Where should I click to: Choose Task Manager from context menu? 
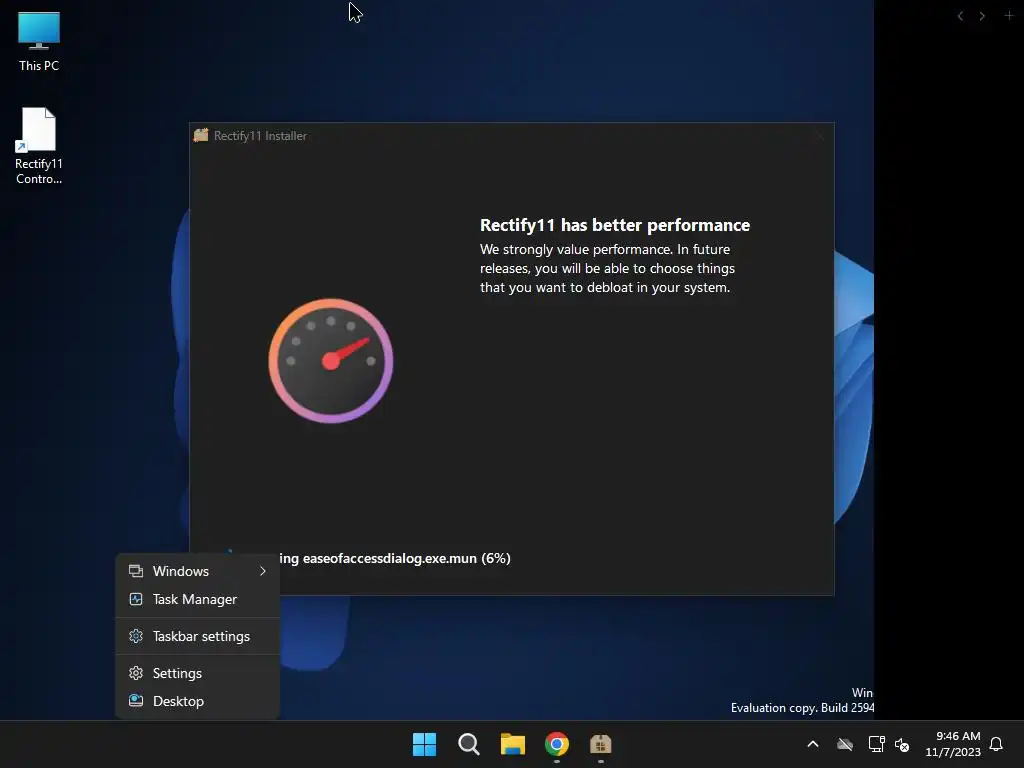point(198,600)
